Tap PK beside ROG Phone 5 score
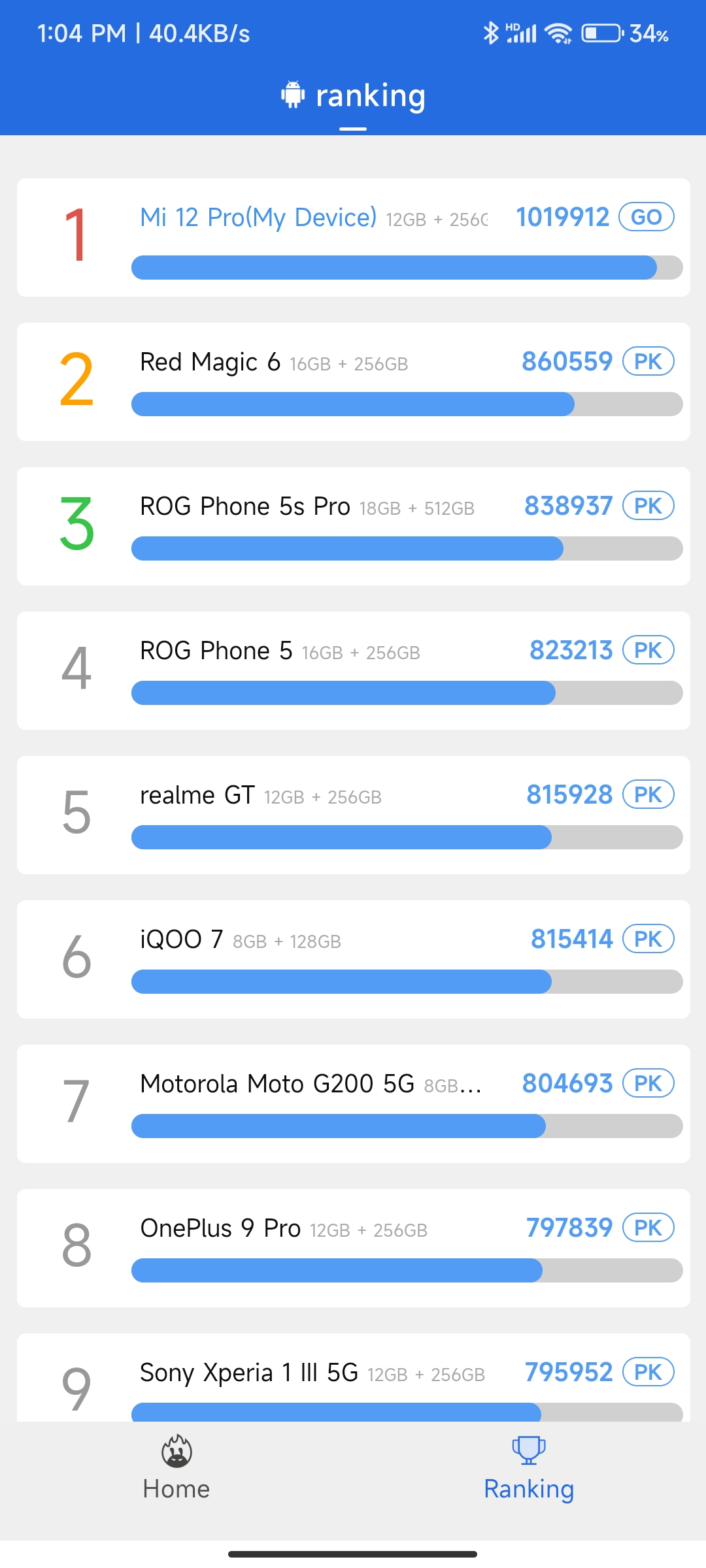Viewport: 706px width, 1568px height. click(648, 650)
